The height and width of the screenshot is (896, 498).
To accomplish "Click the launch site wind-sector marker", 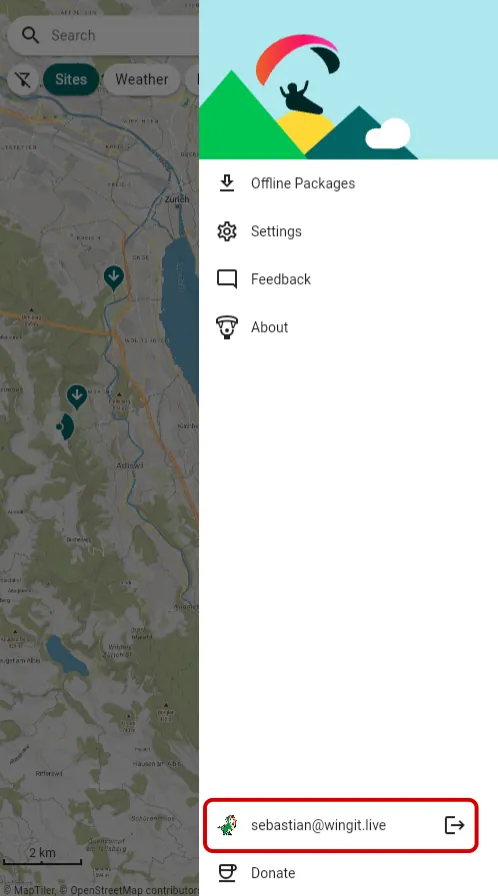I will (65, 426).
